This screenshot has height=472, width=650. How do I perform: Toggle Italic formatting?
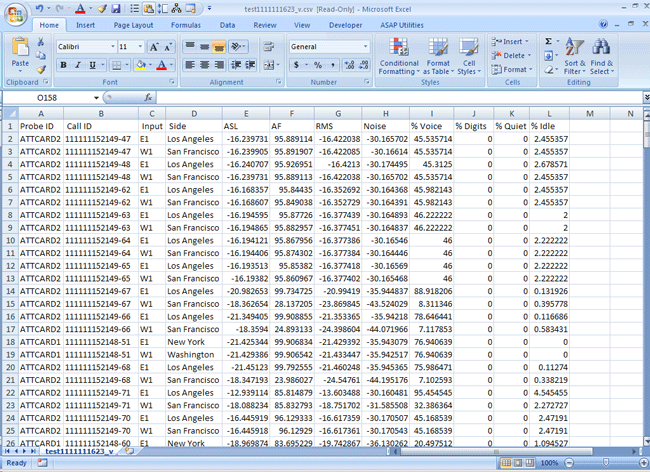pyautogui.click(x=78, y=65)
